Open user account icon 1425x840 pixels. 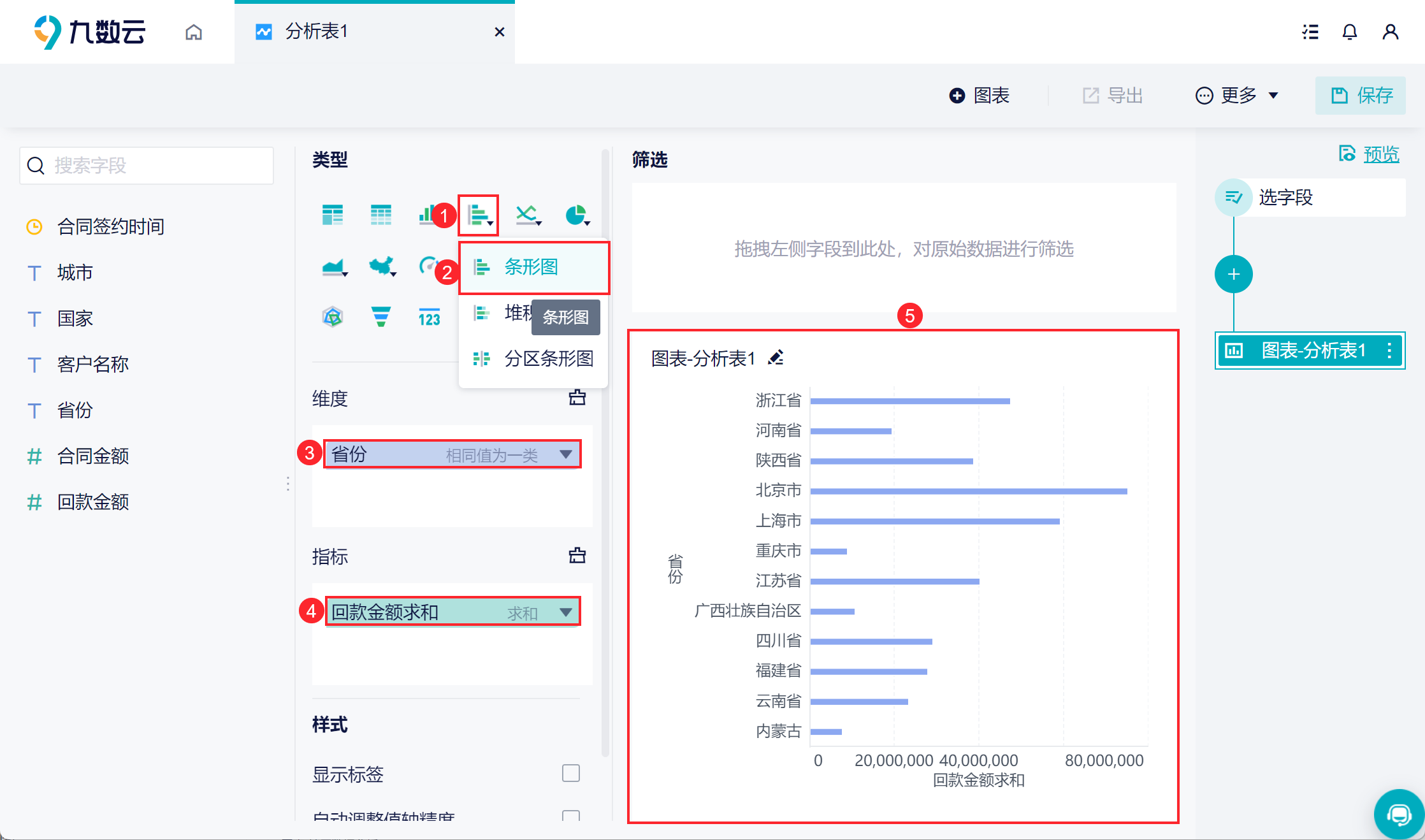1391,32
